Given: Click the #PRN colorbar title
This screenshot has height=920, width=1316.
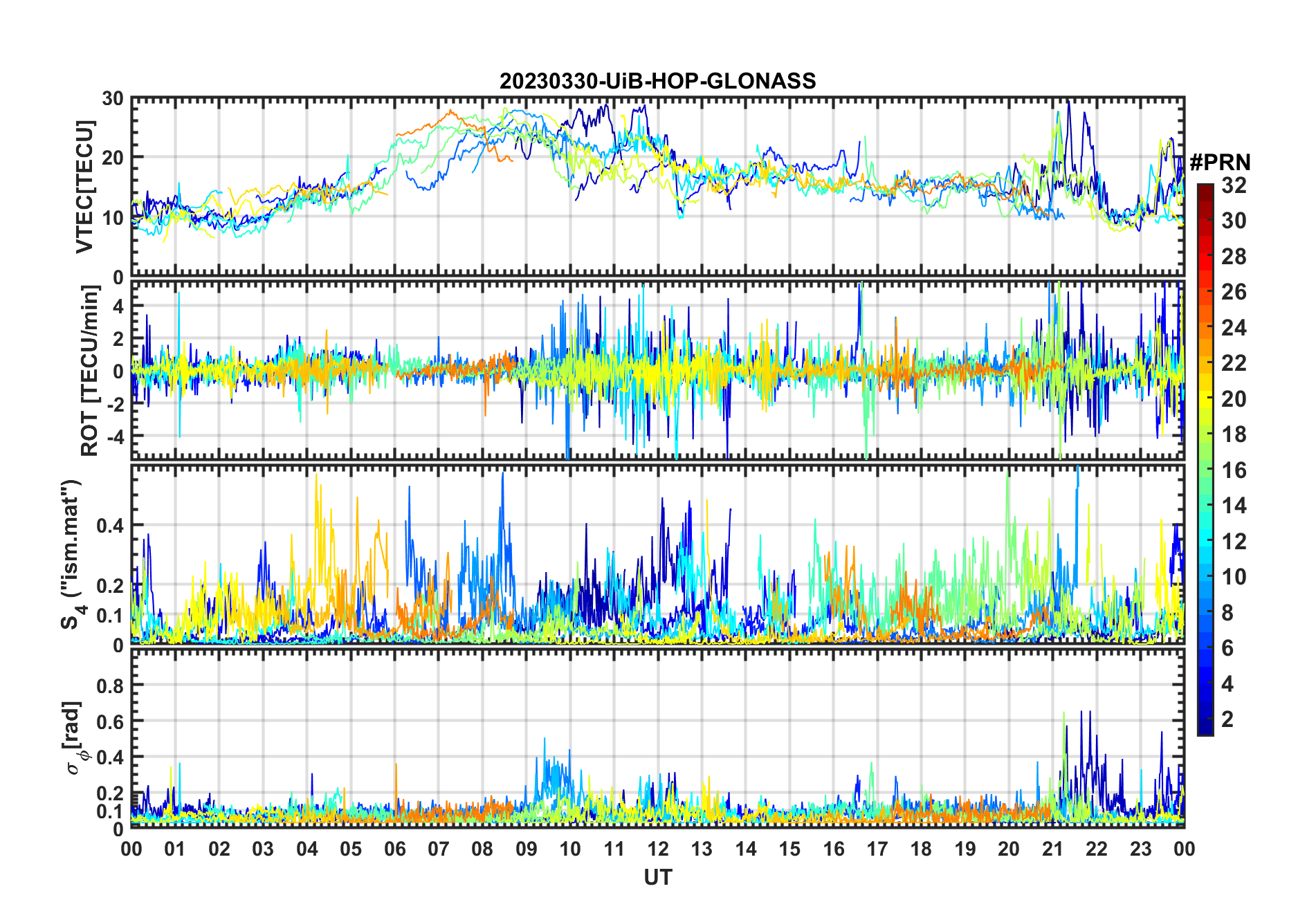Looking at the screenshot, I should [1220, 163].
